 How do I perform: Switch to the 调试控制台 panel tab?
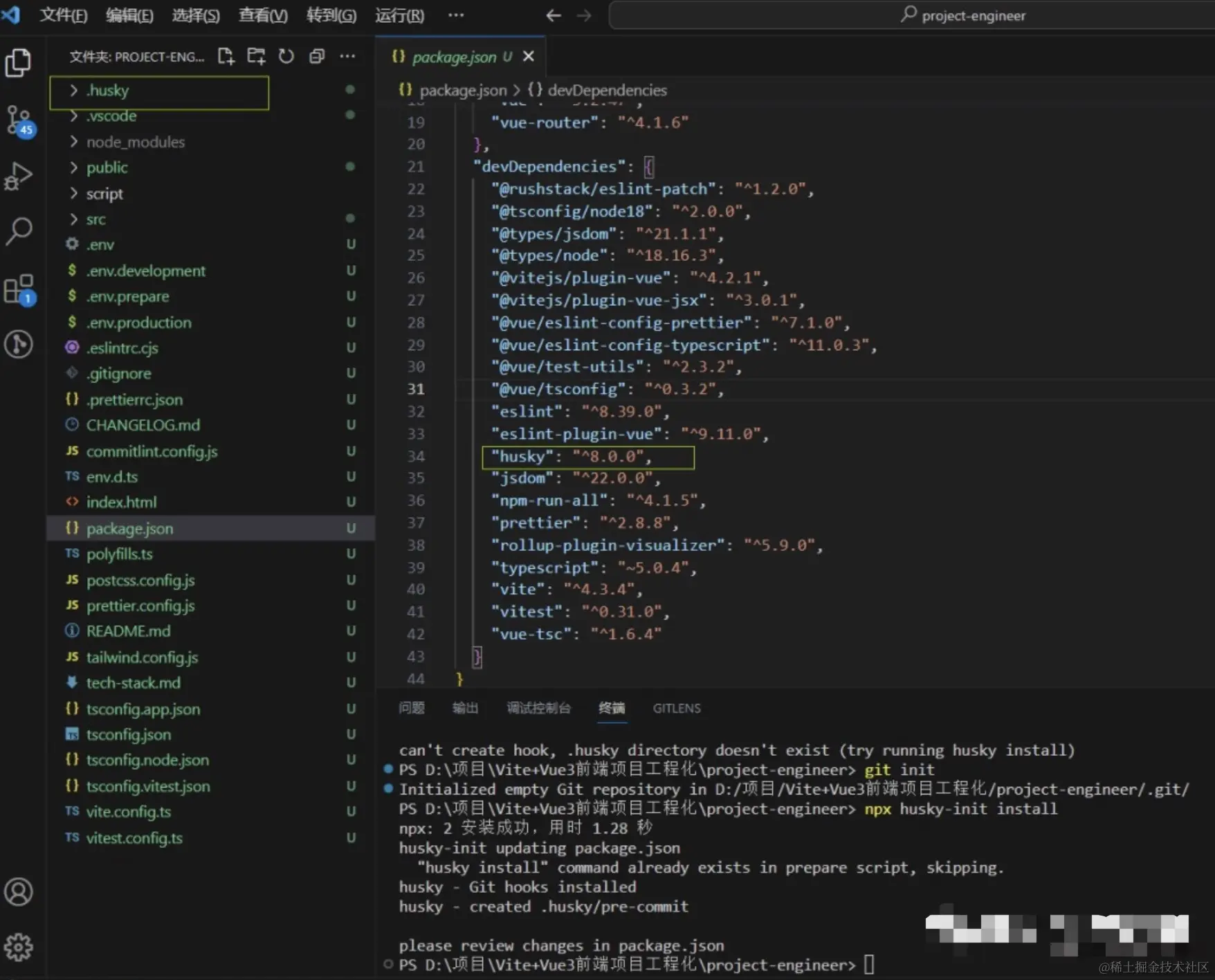539,708
